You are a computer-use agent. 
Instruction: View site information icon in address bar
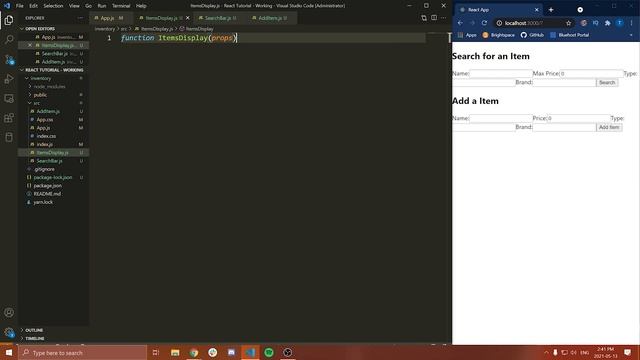[x=499, y=23]
